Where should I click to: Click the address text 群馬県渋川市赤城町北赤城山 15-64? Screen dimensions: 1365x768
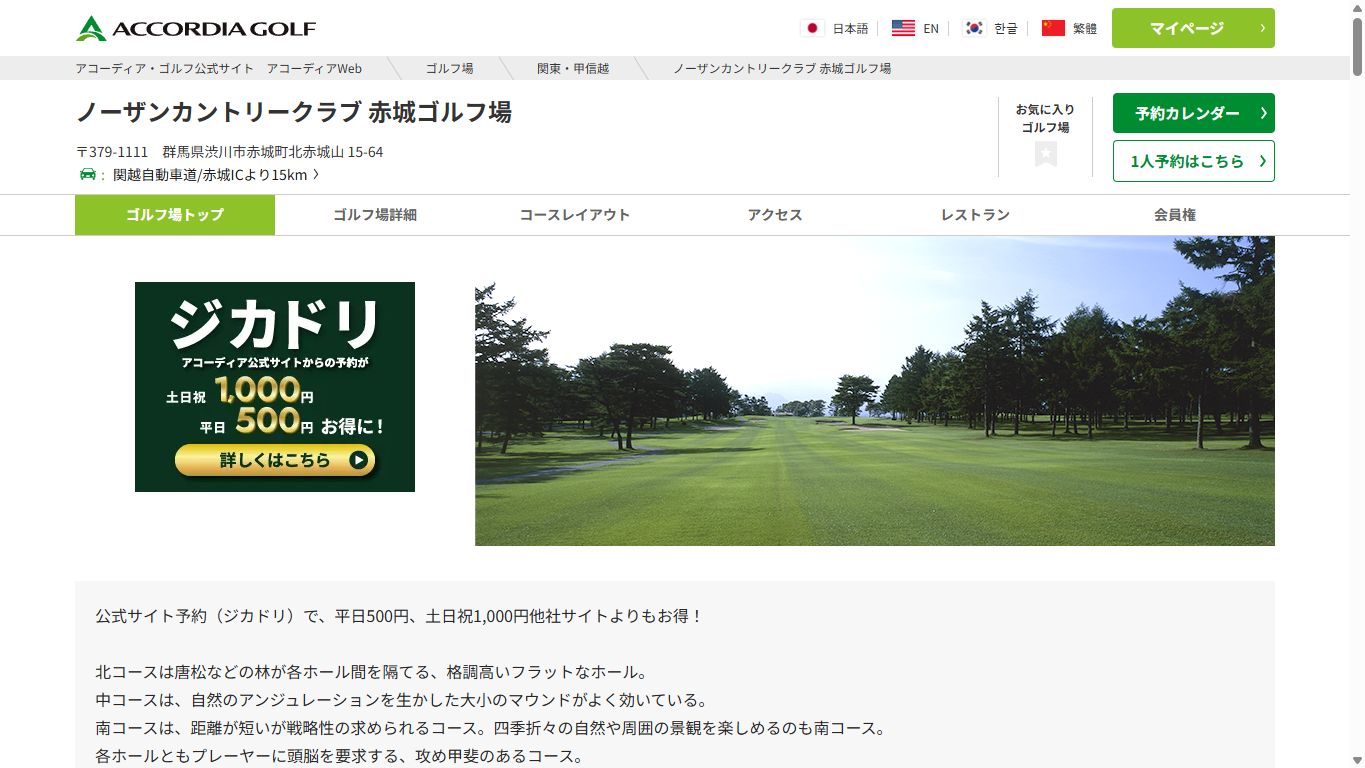pyautogui.click(x=273, y=152)
